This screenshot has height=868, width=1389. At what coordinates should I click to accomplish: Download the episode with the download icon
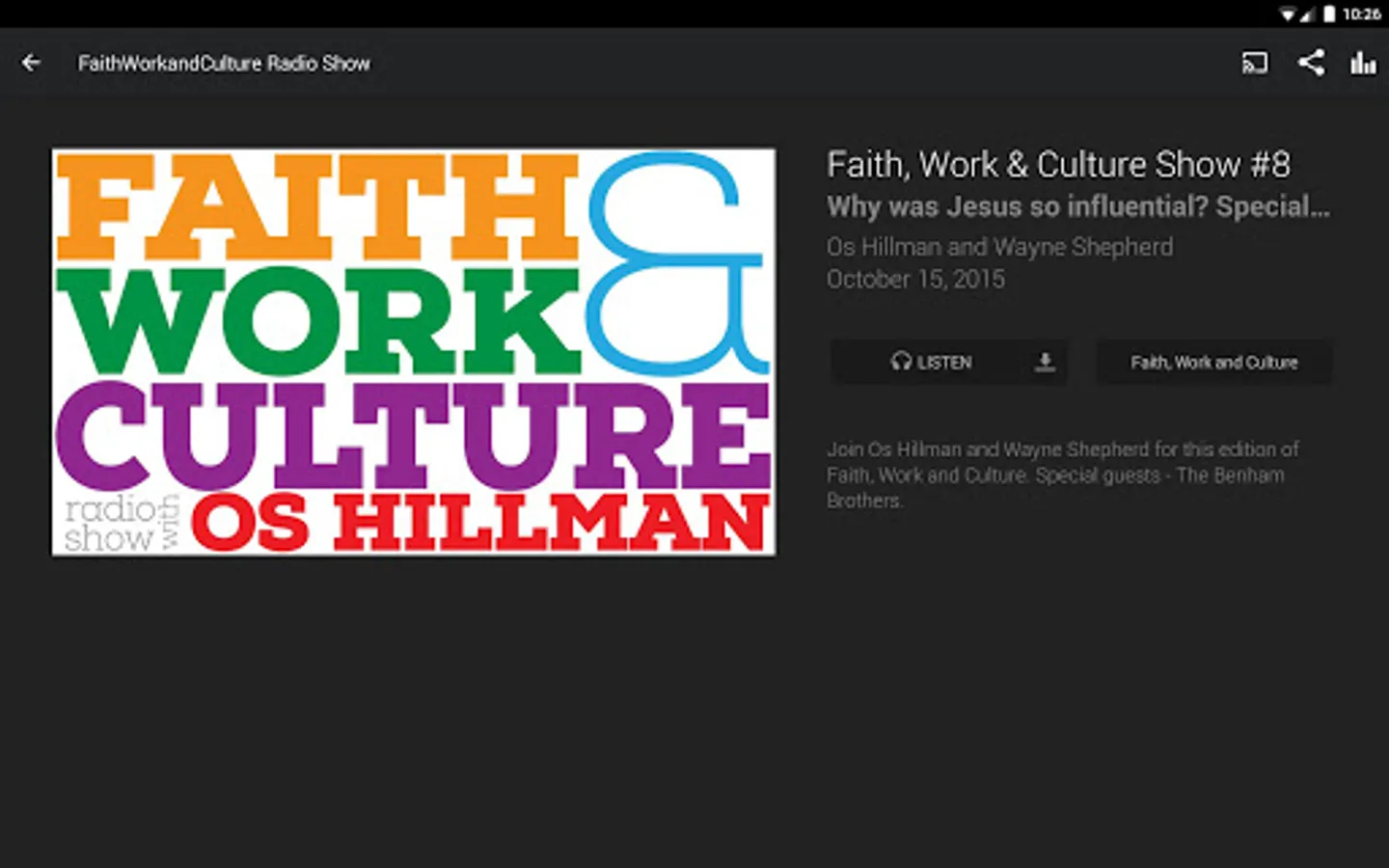pyautogui.click(x=1045, y=362)
